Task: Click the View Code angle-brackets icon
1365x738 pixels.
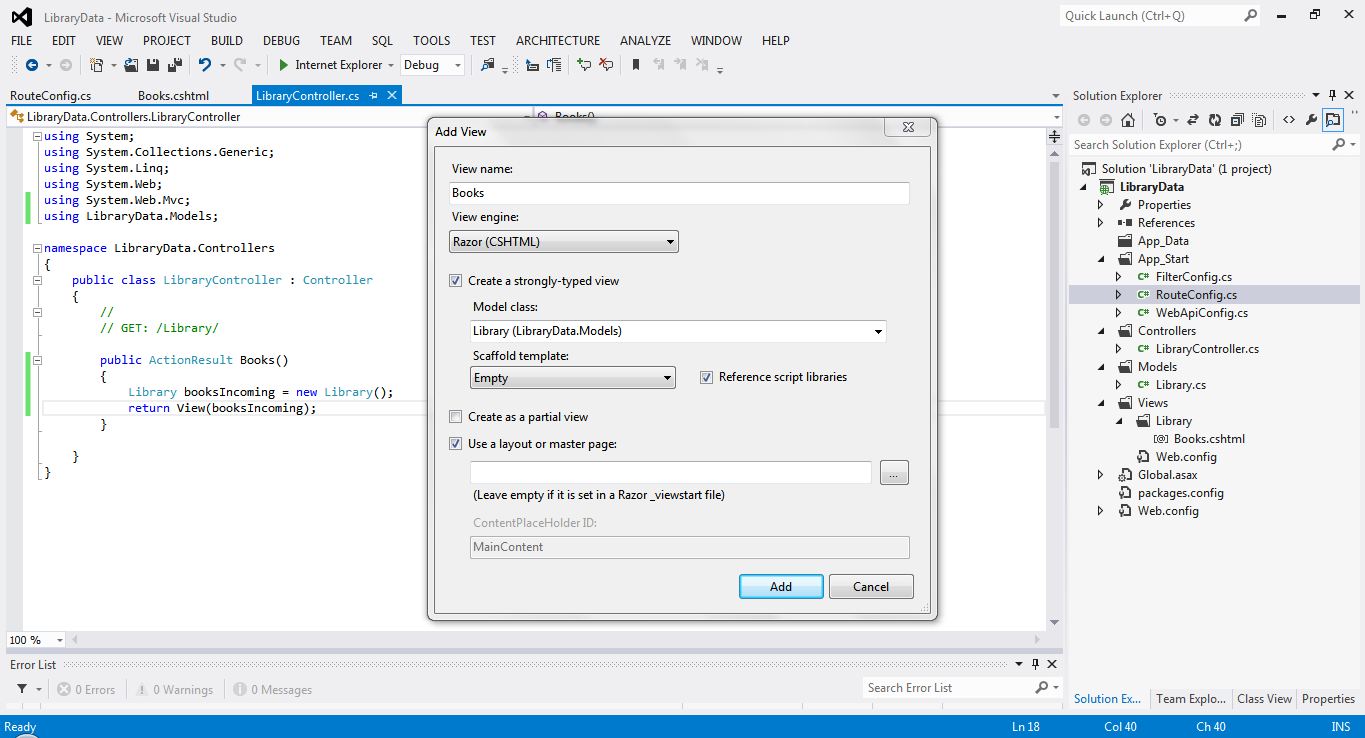Action: point(1289,120)
